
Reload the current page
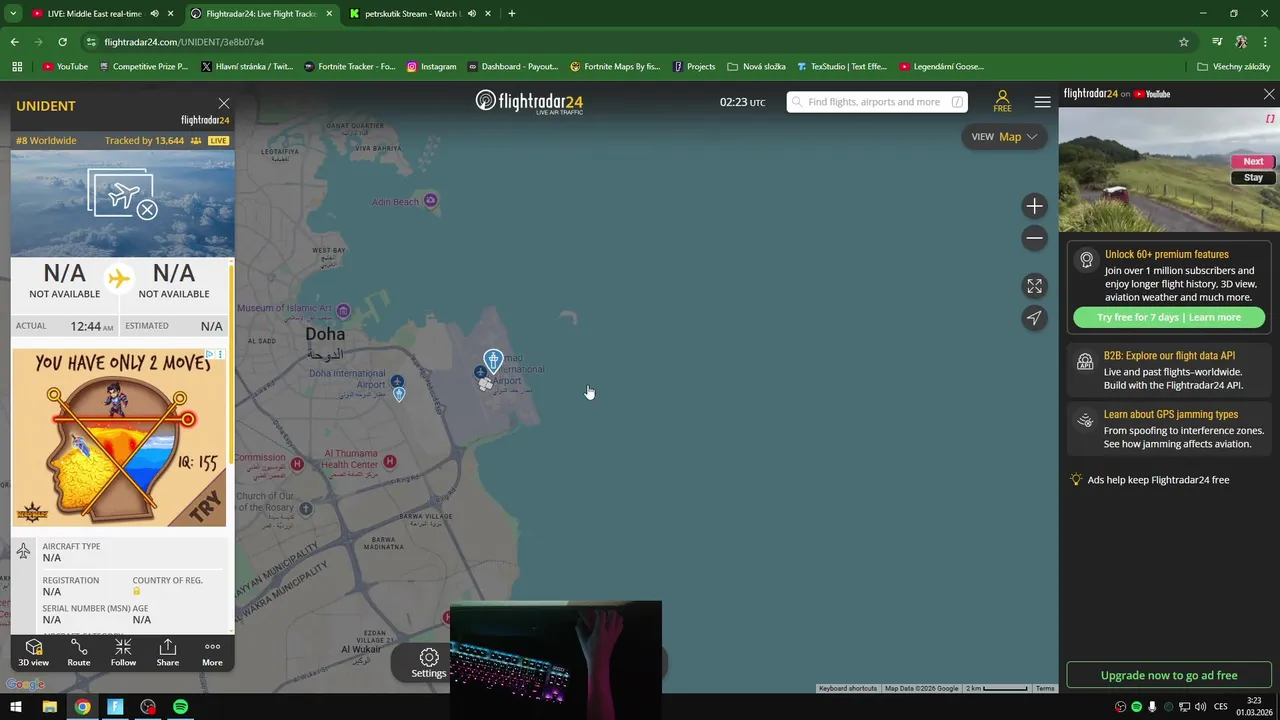pos(62,42)
